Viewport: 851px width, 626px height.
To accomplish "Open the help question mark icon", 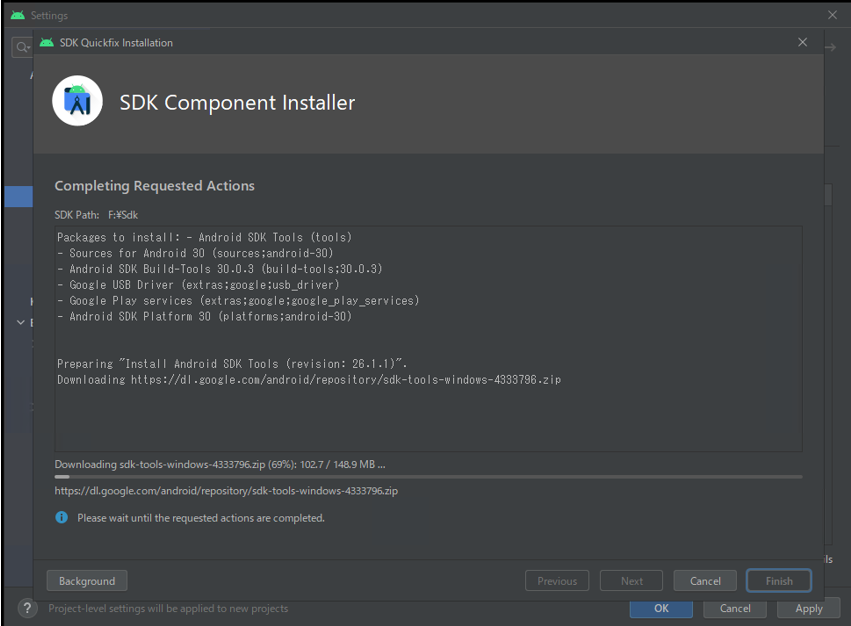I will (x=27, y=608).
